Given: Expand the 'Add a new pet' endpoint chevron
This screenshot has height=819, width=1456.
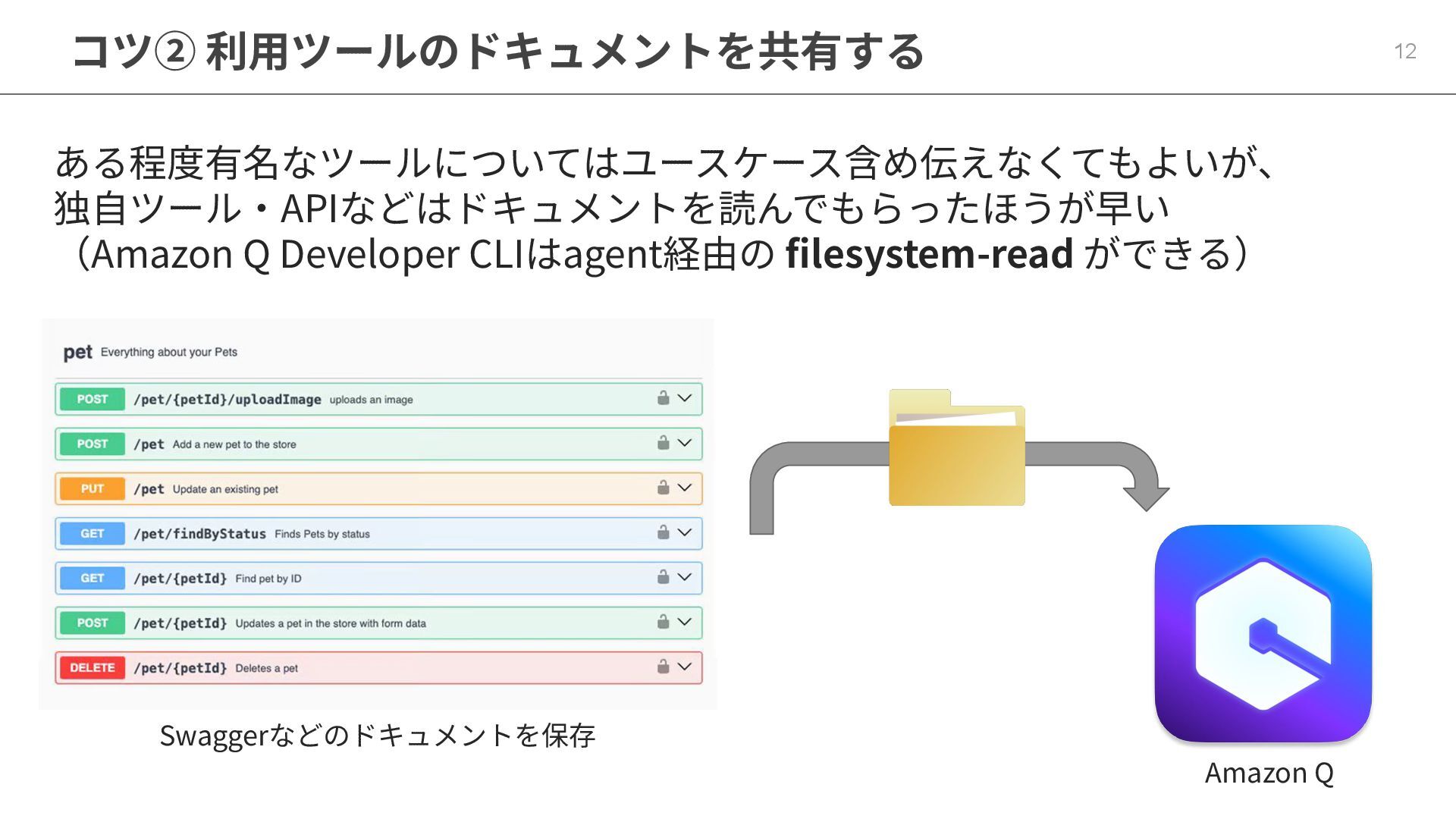Looking at the screenshot, I should click(x=685, y=443).
